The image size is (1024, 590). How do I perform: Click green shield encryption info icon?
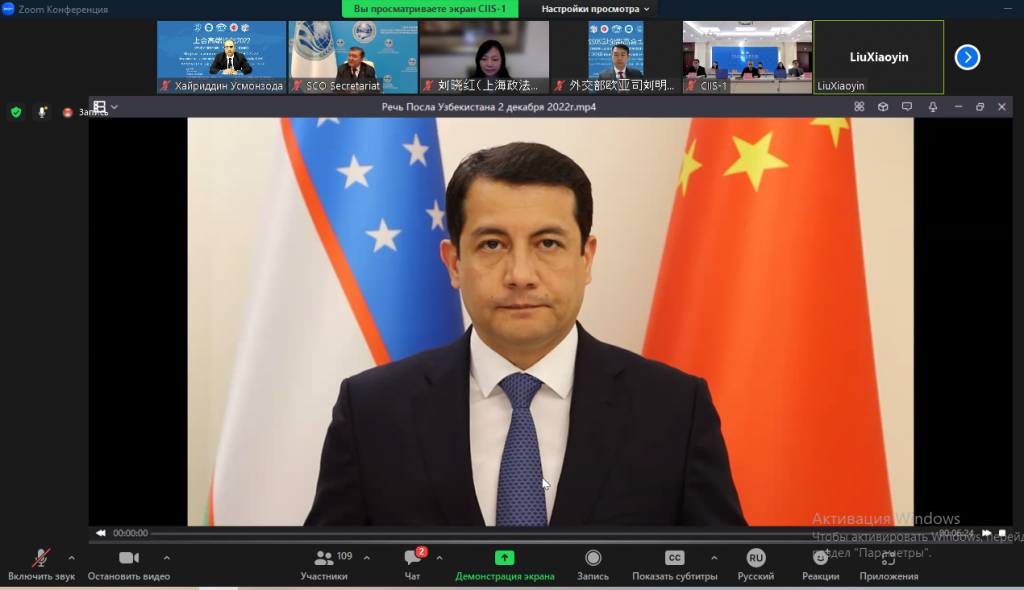click(x=16, y=112)
